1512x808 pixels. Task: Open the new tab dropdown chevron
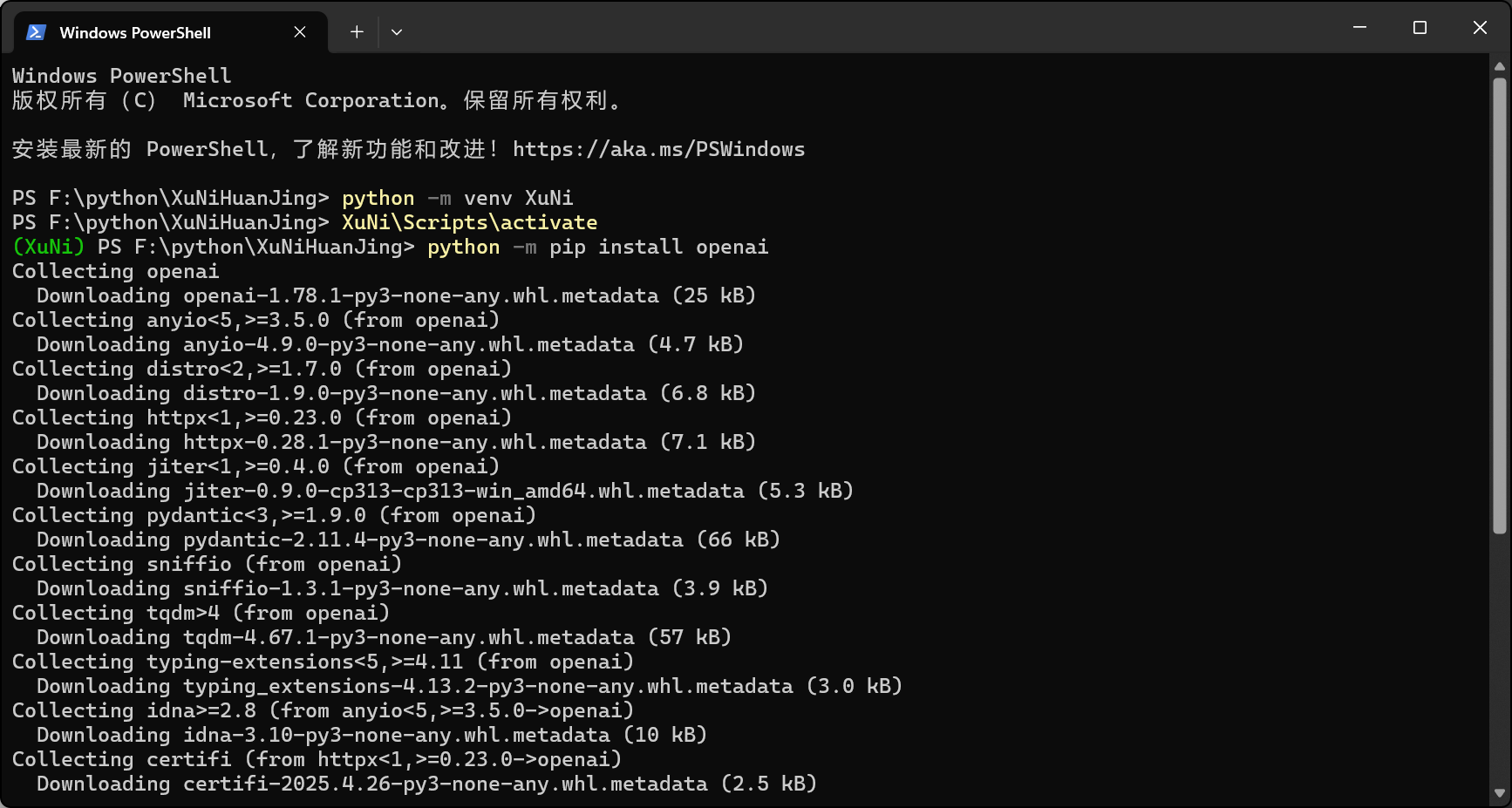397,31
